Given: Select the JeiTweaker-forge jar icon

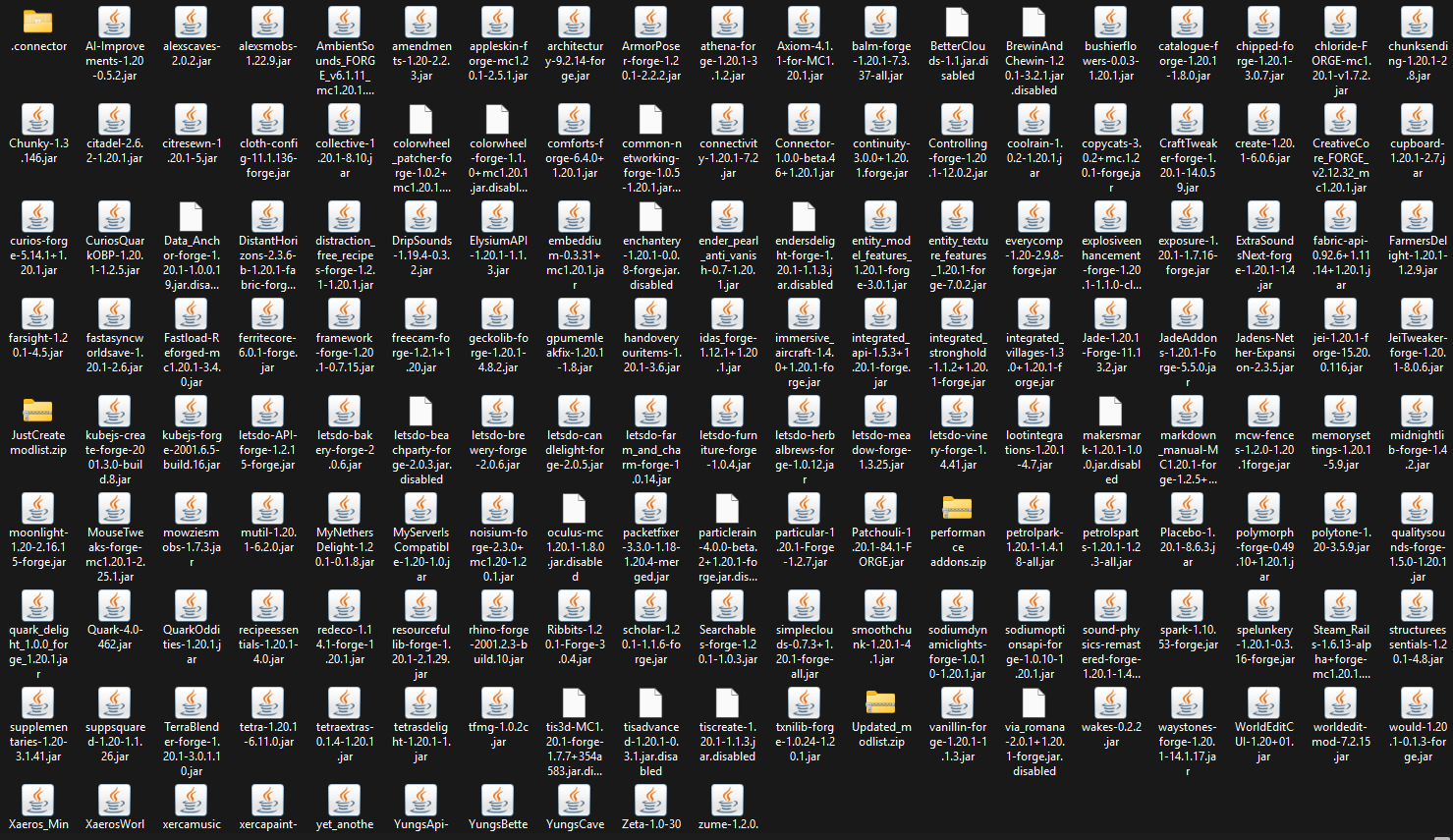Looking at the screenshot, I should pyautogui.click(x=1417, y=313).
